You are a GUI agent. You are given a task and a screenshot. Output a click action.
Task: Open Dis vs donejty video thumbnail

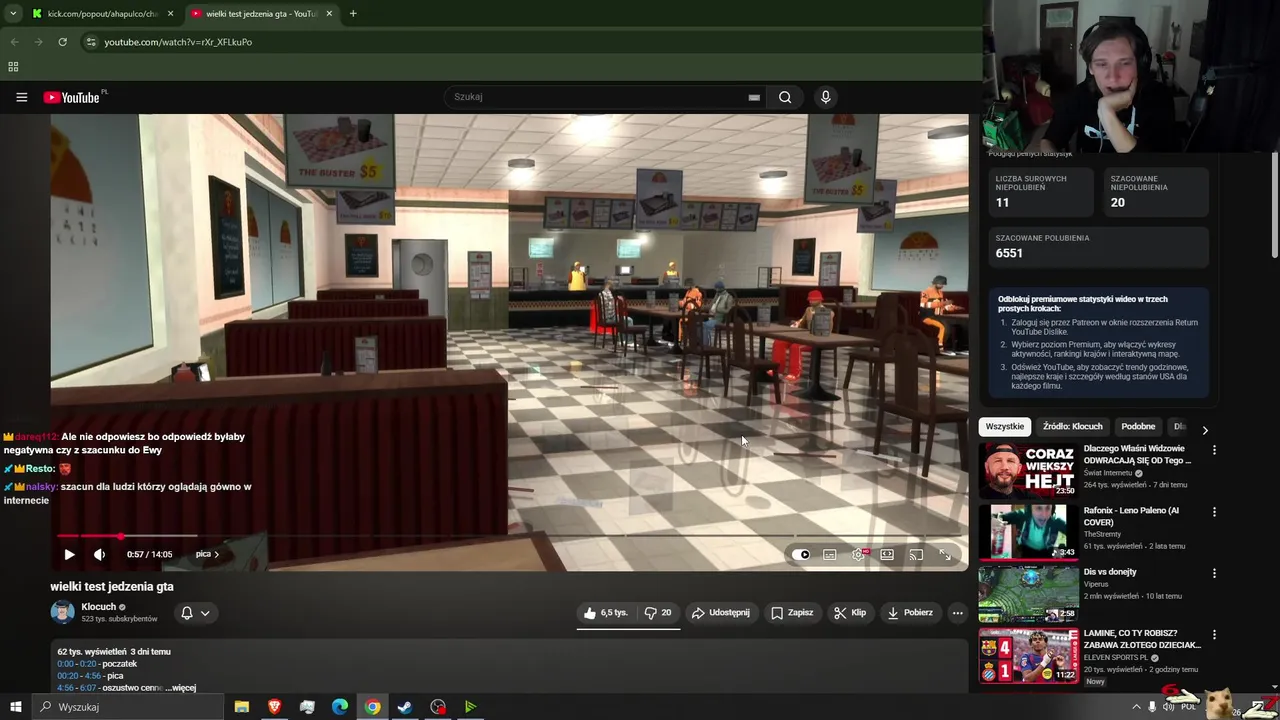pos(1028,593)
